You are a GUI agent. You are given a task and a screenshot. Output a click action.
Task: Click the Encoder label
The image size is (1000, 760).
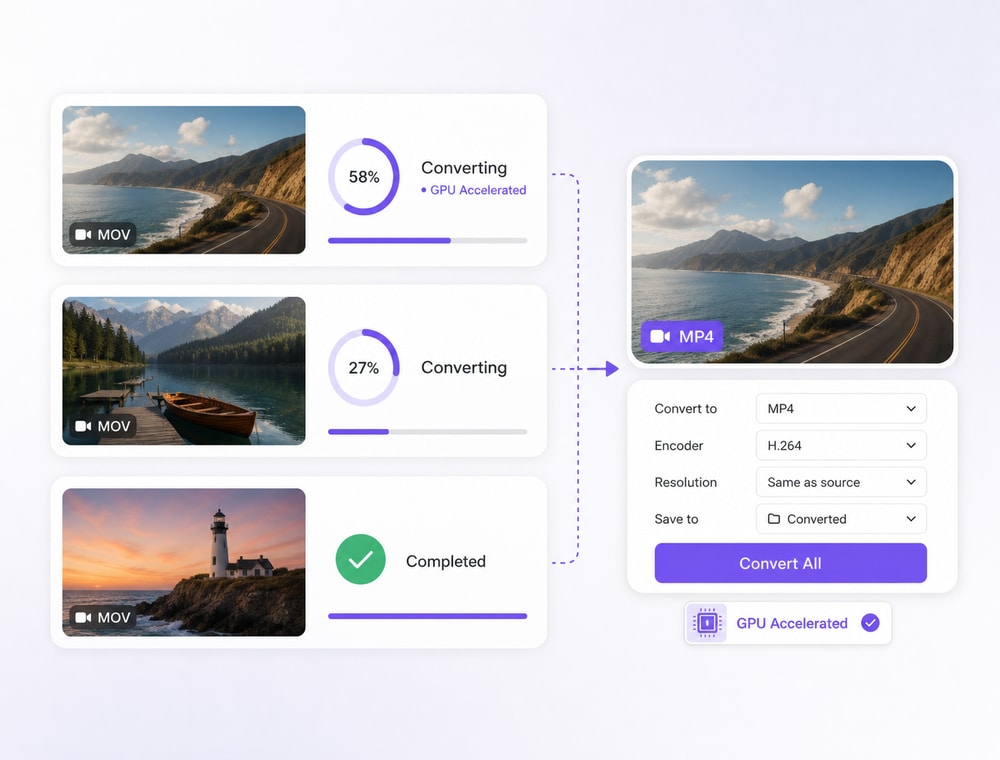[x=679, y=446]
